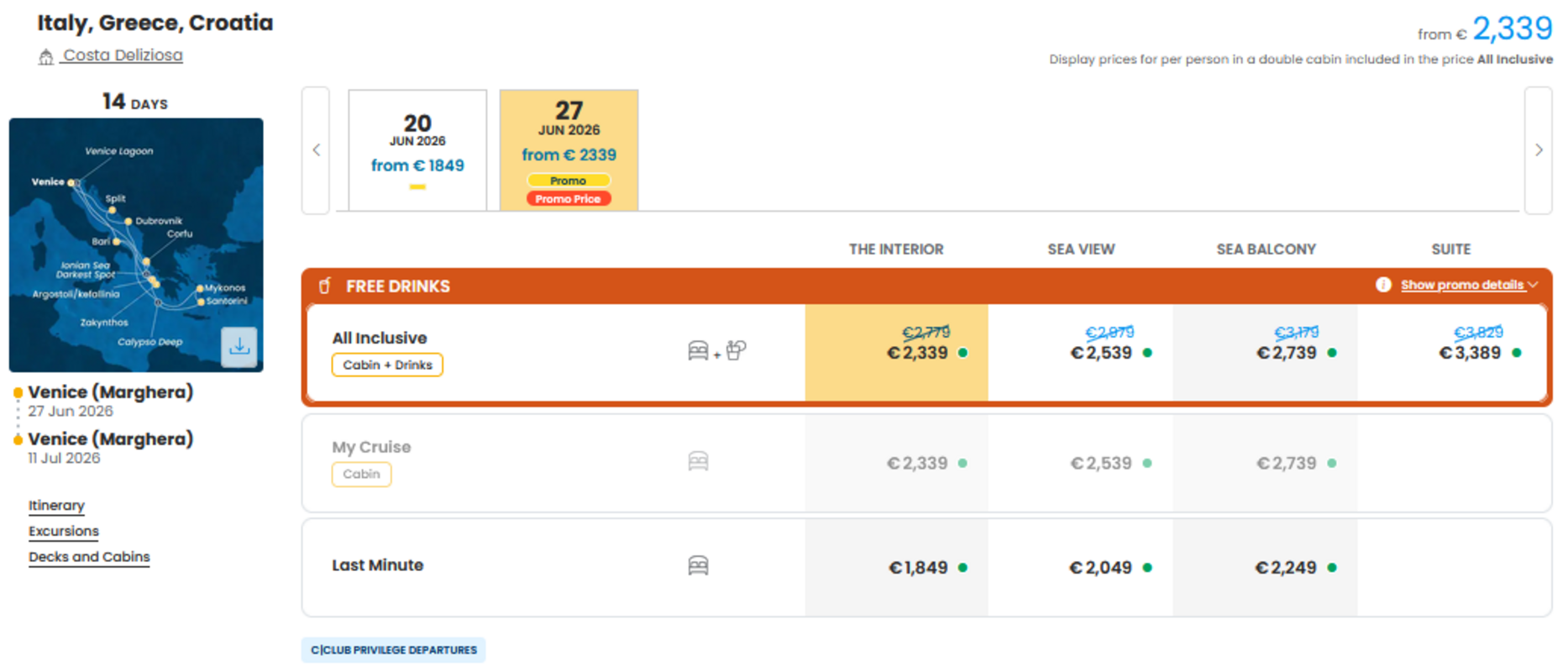Open the Decks and Cabins link
This screenshot has width=1568, height=672.
[x=89, y=557]
